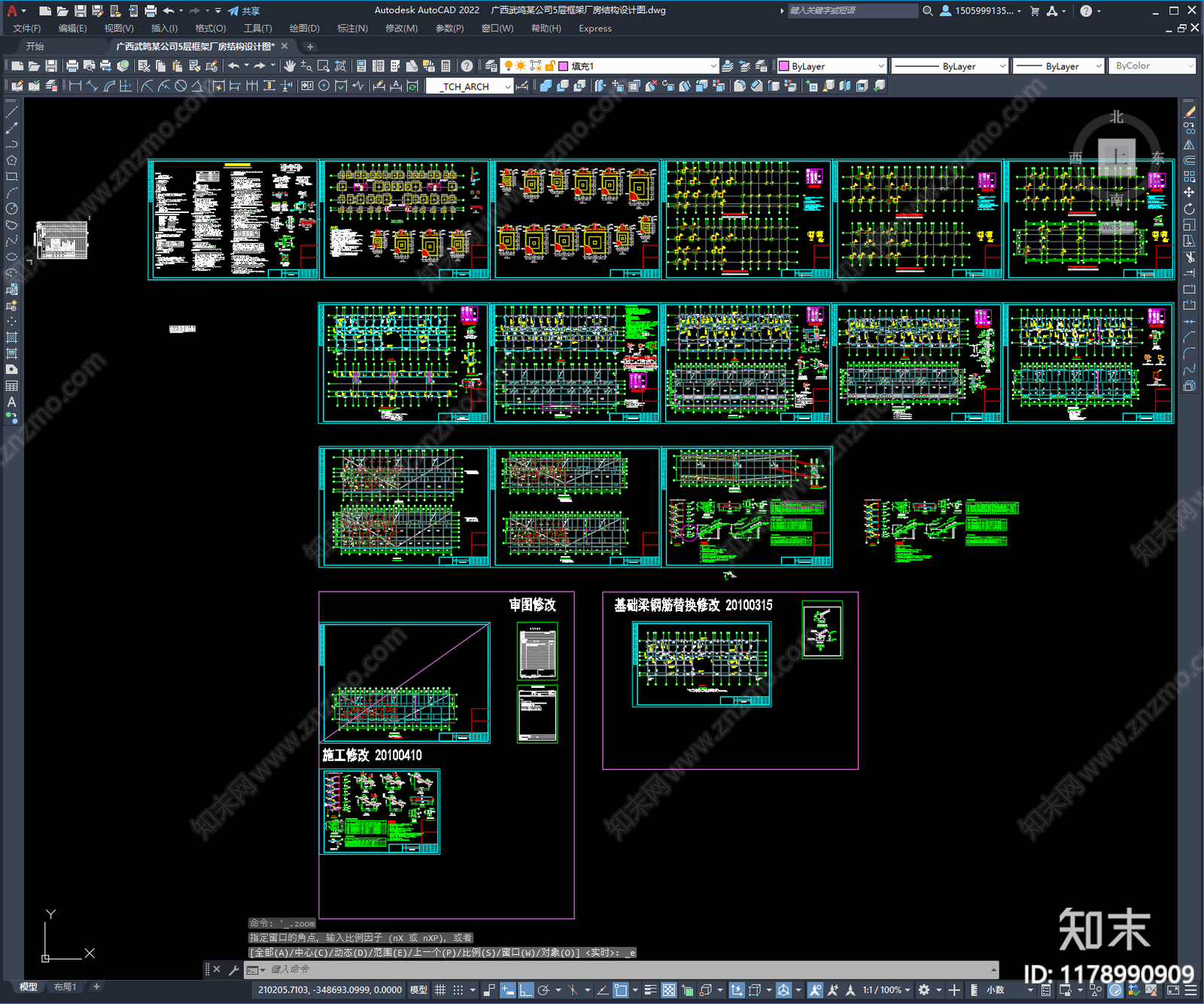Toggle polar tracking in status bar

tap(543, 990)
